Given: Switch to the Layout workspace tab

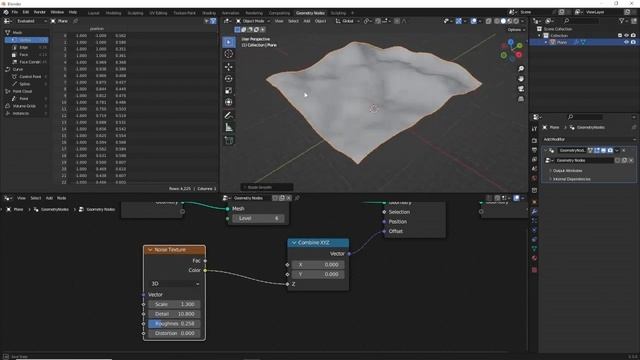Looking at the screenshot, I should coord(93,13).
